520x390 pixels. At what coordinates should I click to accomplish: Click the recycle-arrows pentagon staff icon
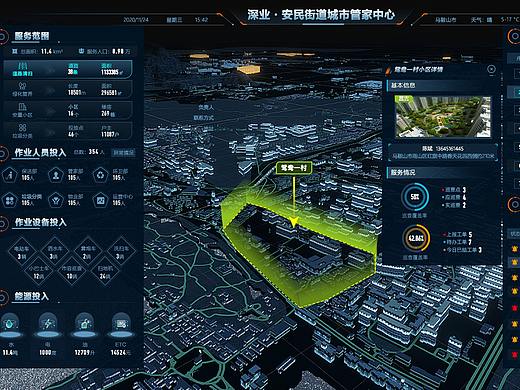tap(100, 175)
